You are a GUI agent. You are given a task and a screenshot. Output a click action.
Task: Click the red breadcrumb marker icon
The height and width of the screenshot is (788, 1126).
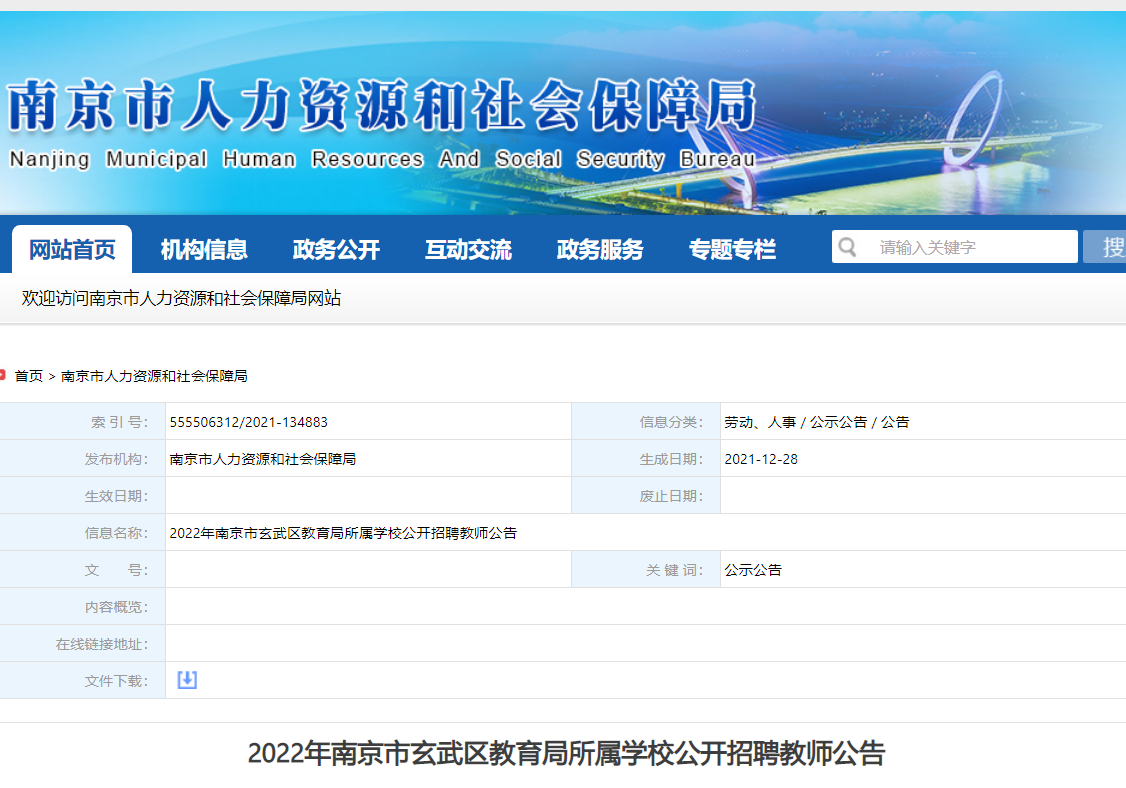[x=2, y=375]
